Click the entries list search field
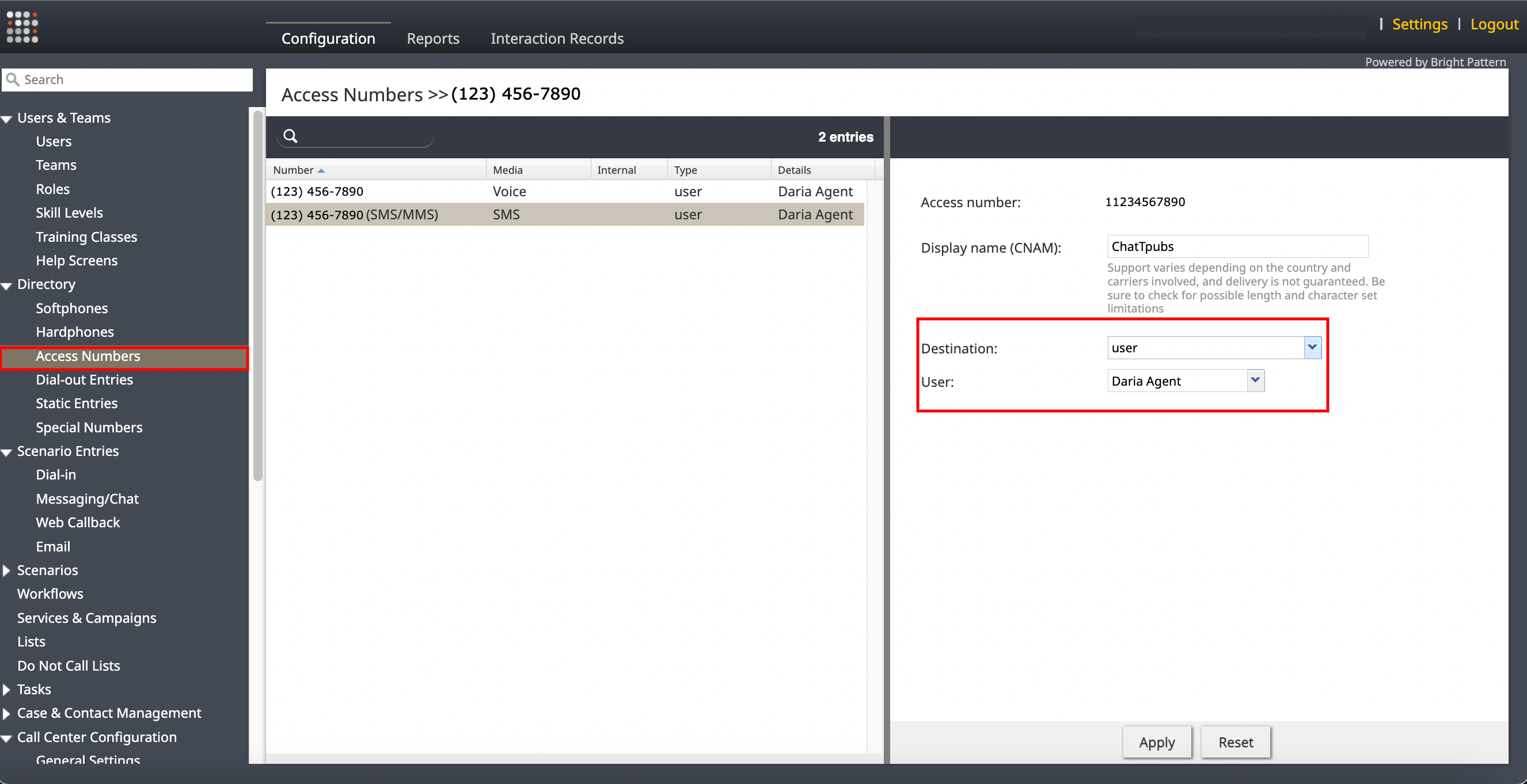 [356, 137]
